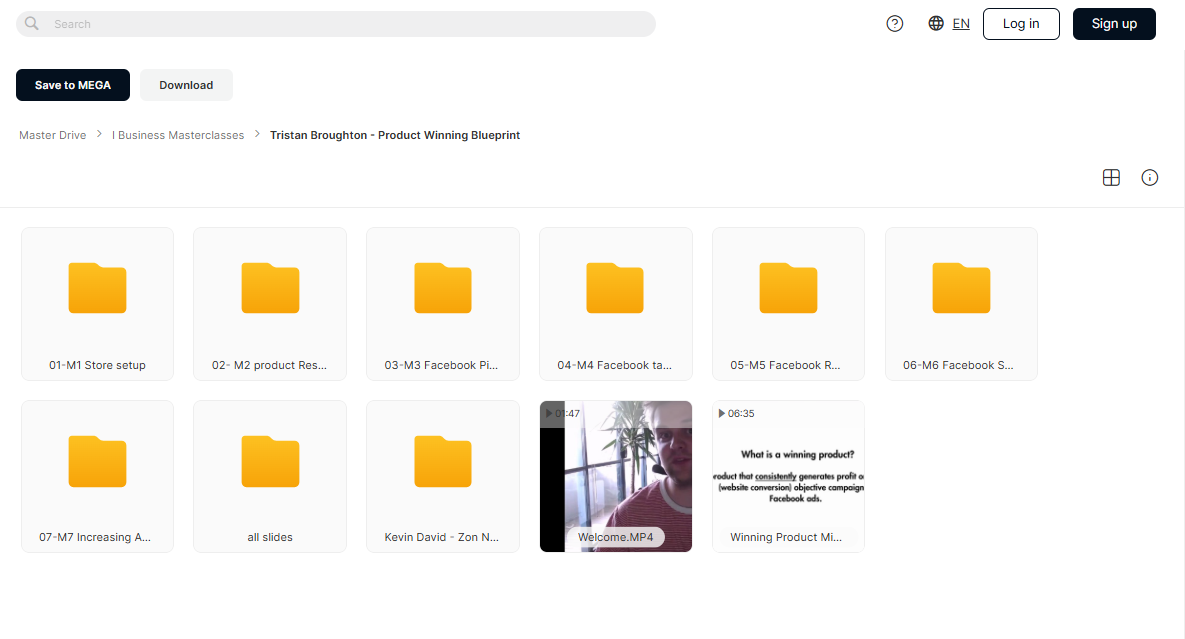Screen dimensions: 1185x639
Task: Click the 02- M2 product Res... label
Action: 270,365
